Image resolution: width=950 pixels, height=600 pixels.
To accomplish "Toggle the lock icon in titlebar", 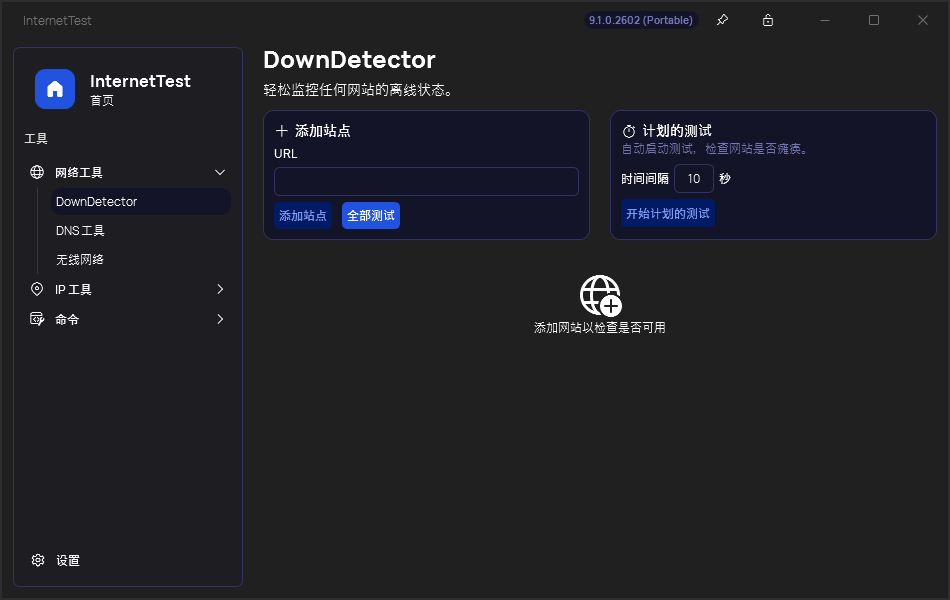I will pos(768,20).
